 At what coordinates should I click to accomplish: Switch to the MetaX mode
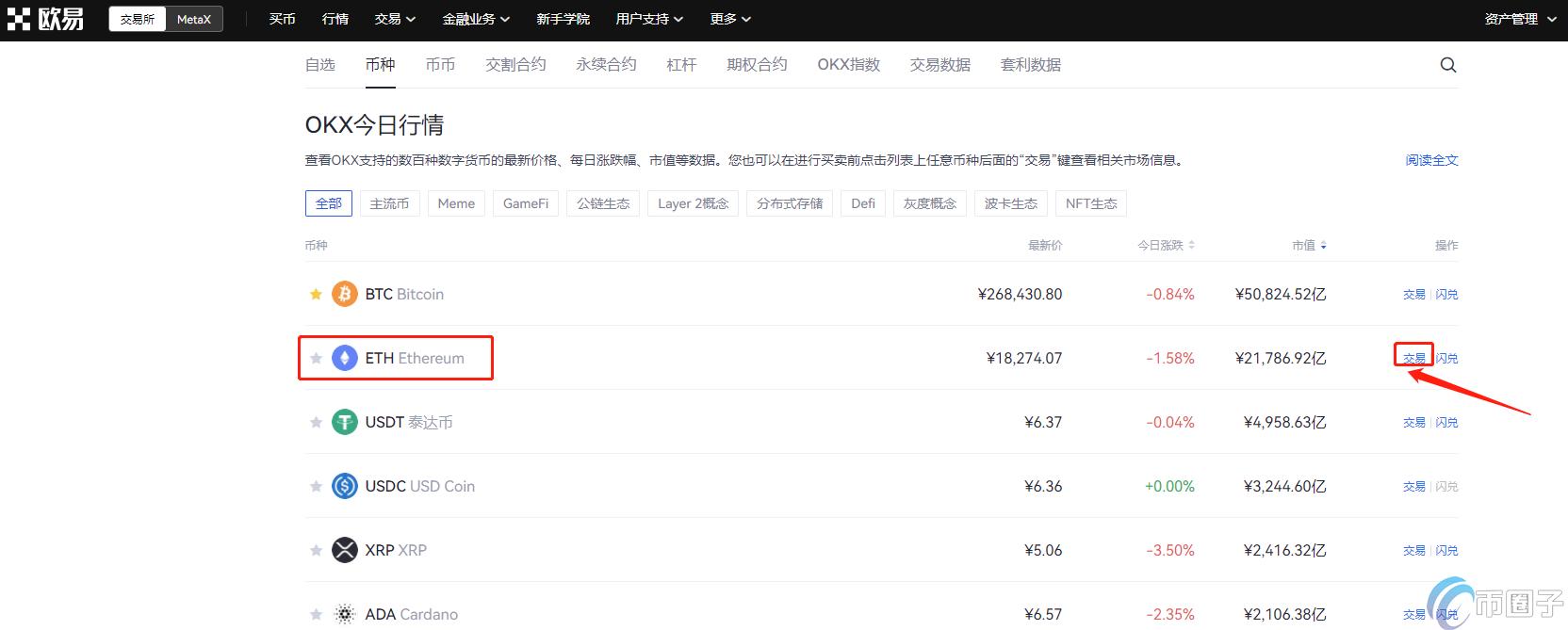click(x=194, y=19)
